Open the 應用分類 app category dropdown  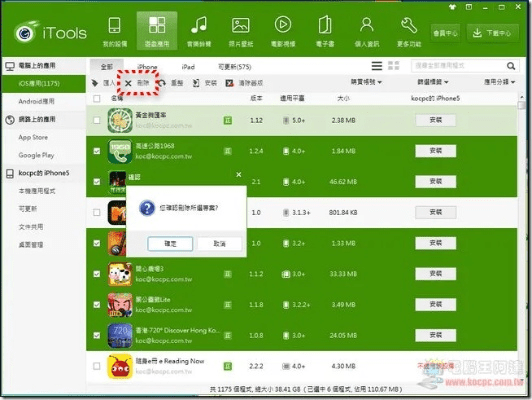(x=499, y=82)
